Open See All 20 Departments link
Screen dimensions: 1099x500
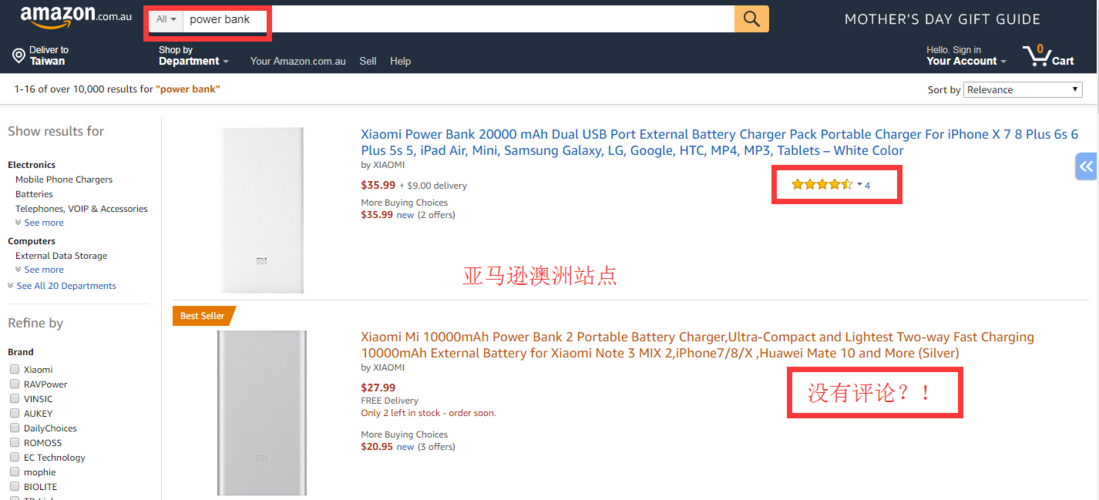coord(62,286)
